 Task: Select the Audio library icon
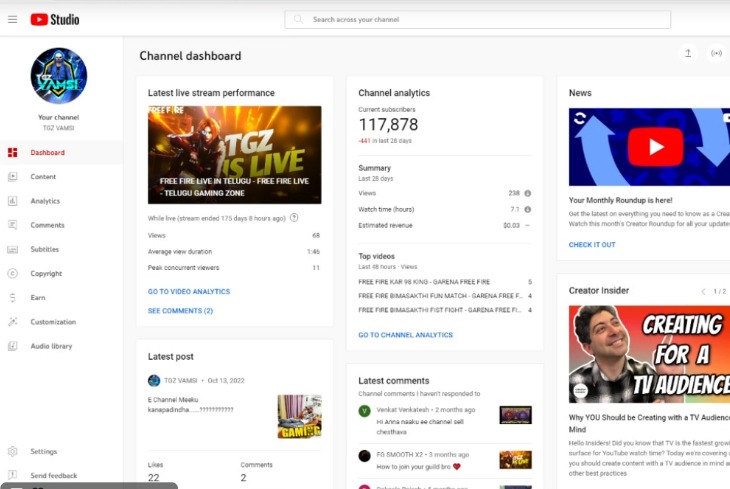13,346
